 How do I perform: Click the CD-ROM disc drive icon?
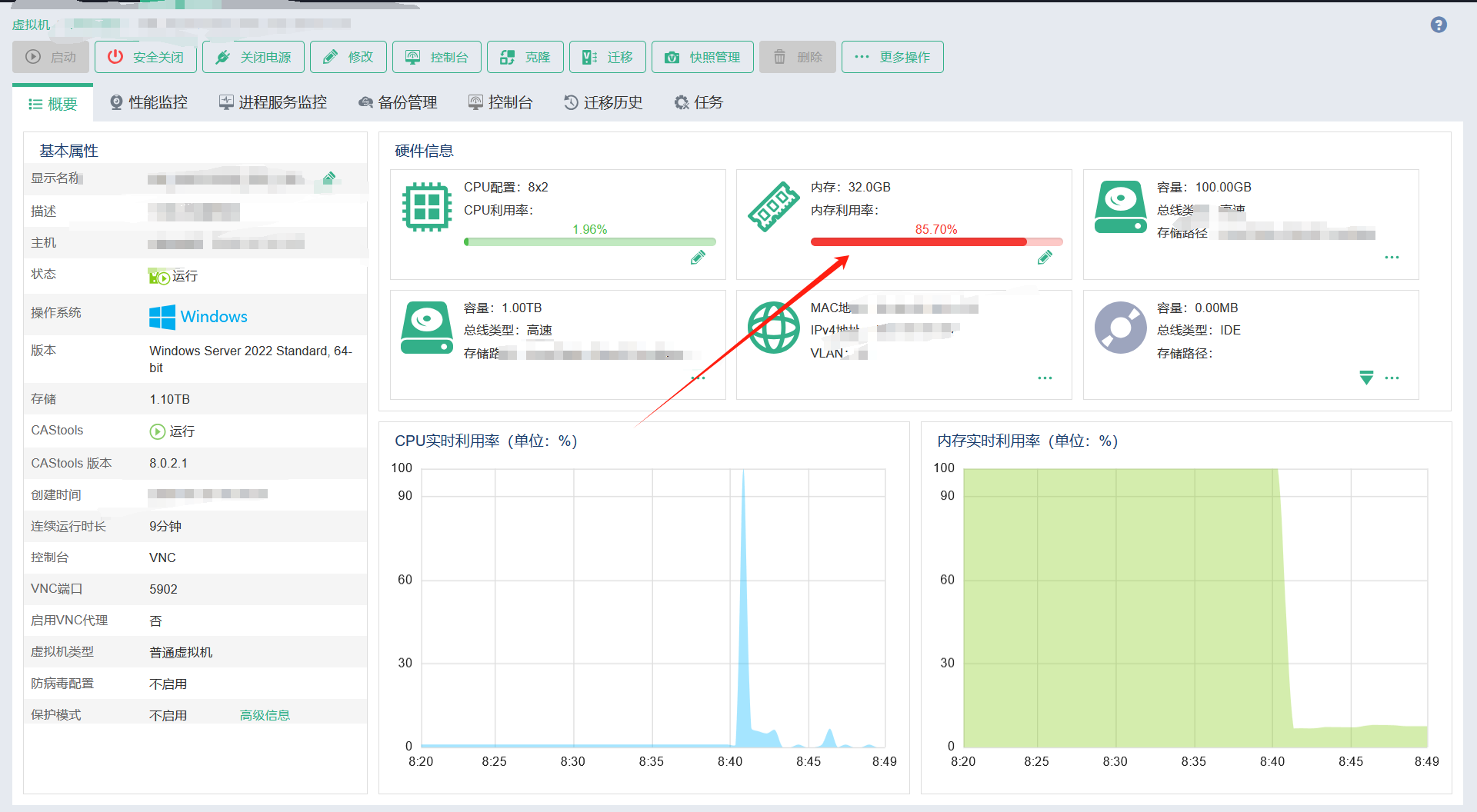[x=1121, y=328]
